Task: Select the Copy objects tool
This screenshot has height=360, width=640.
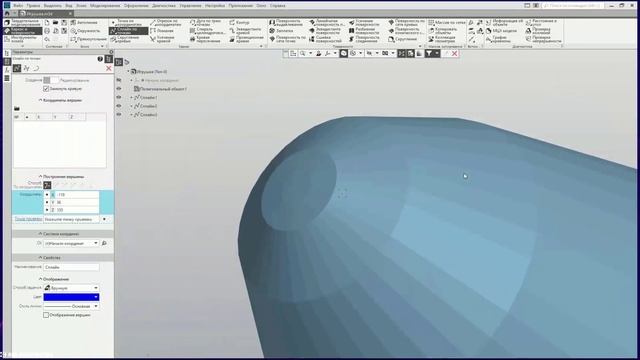Action: (443, 31)
